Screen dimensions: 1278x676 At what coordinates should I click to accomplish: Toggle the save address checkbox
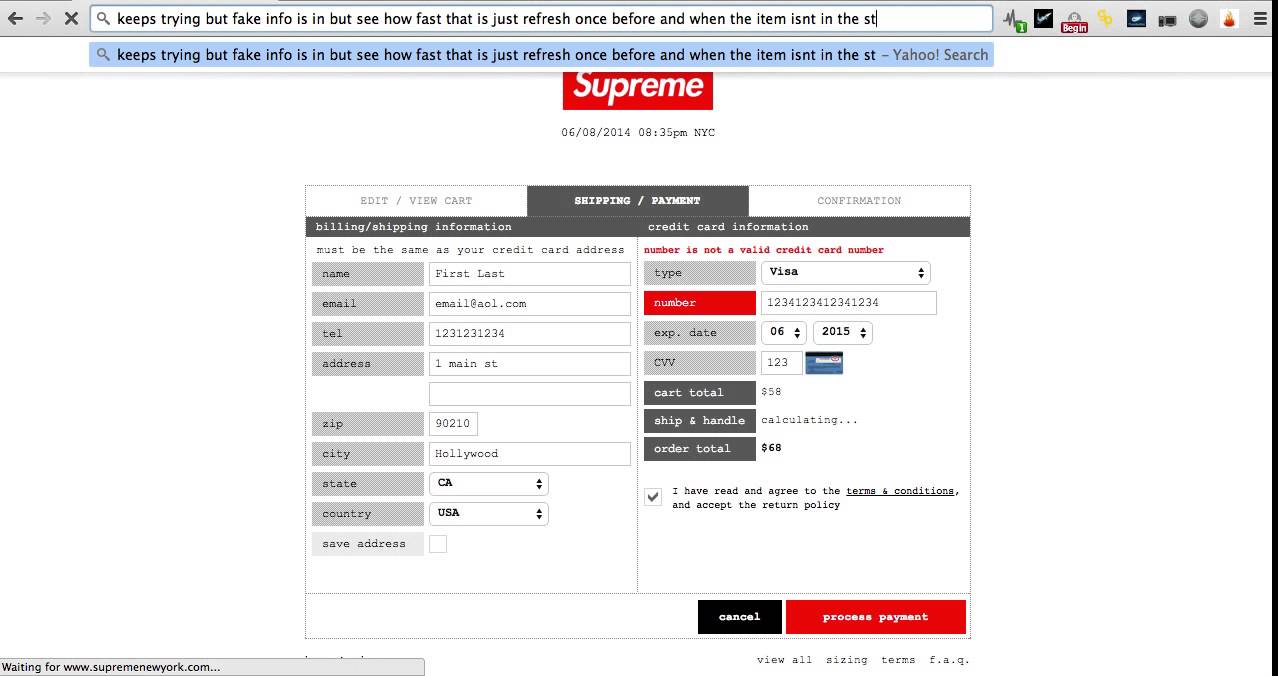(x=438, y=544)
